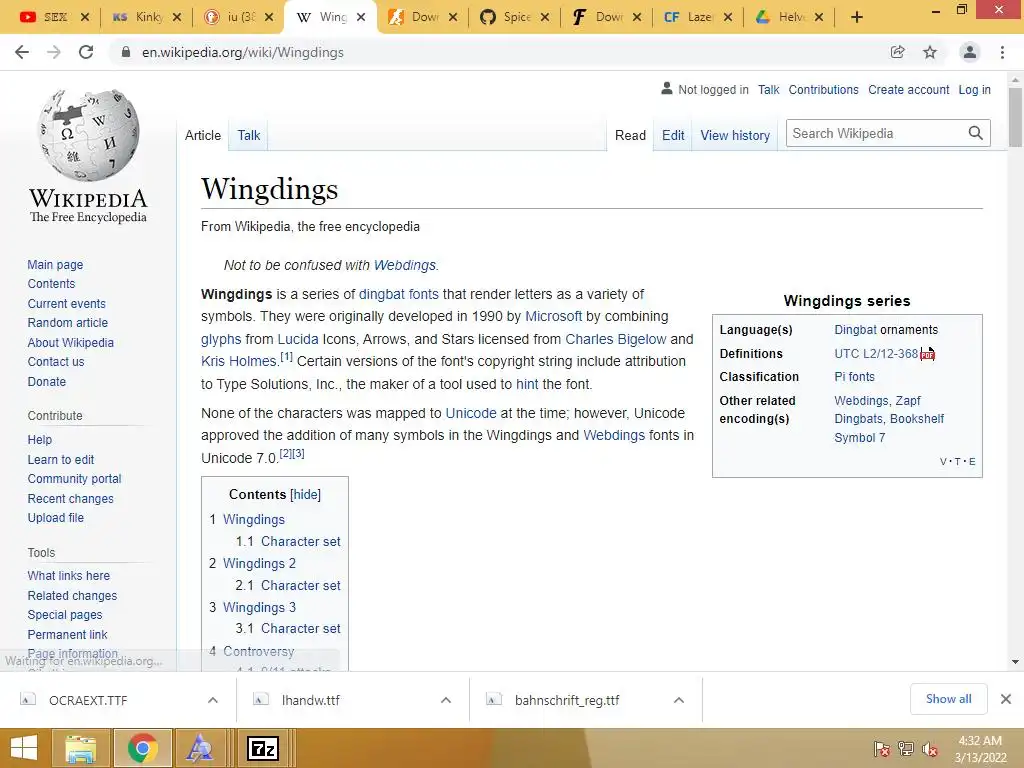
Task: Open Windows Start menu
Action: click(x=24, y=748)
